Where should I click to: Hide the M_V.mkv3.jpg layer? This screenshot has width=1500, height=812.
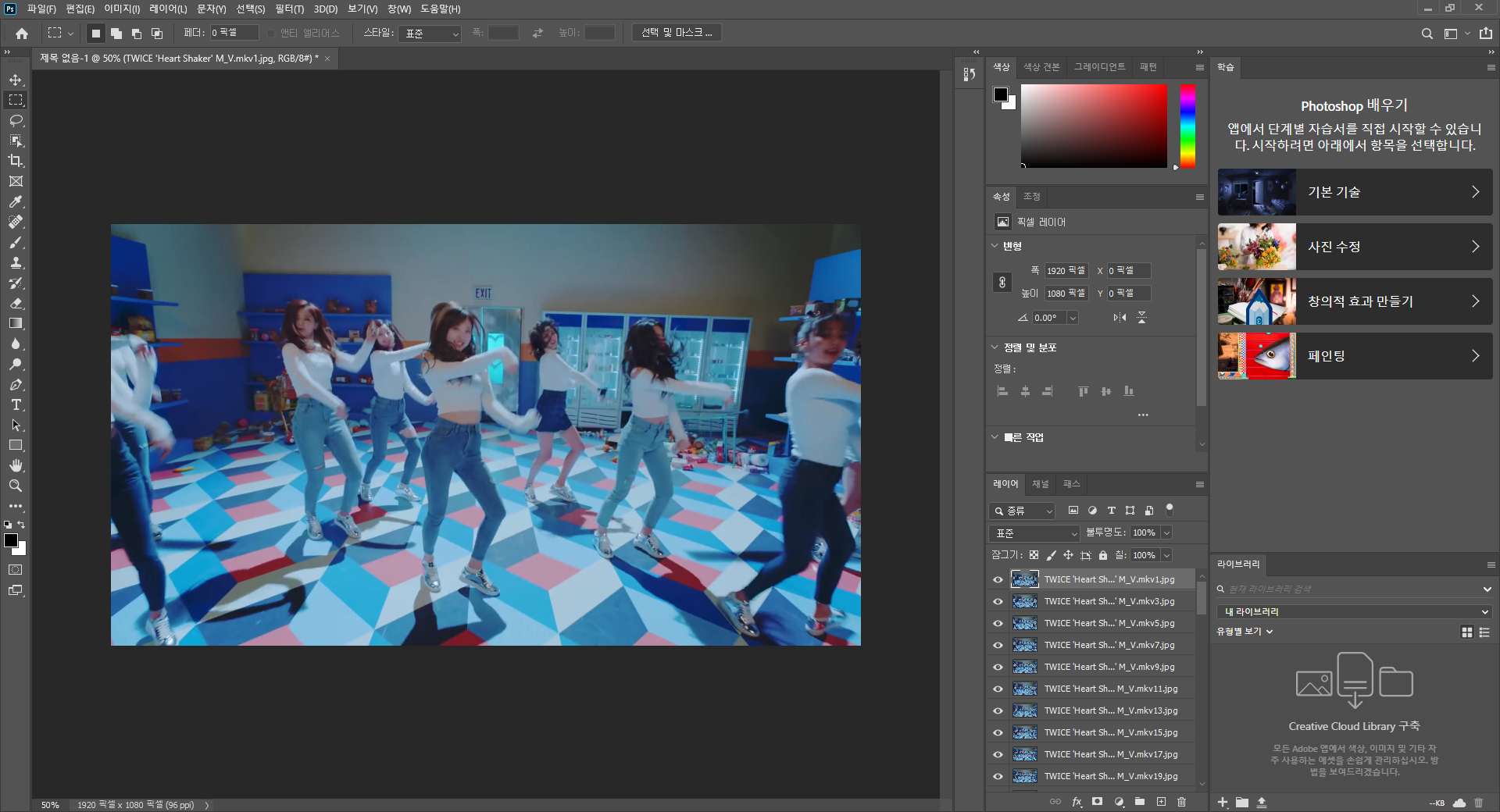998,601
